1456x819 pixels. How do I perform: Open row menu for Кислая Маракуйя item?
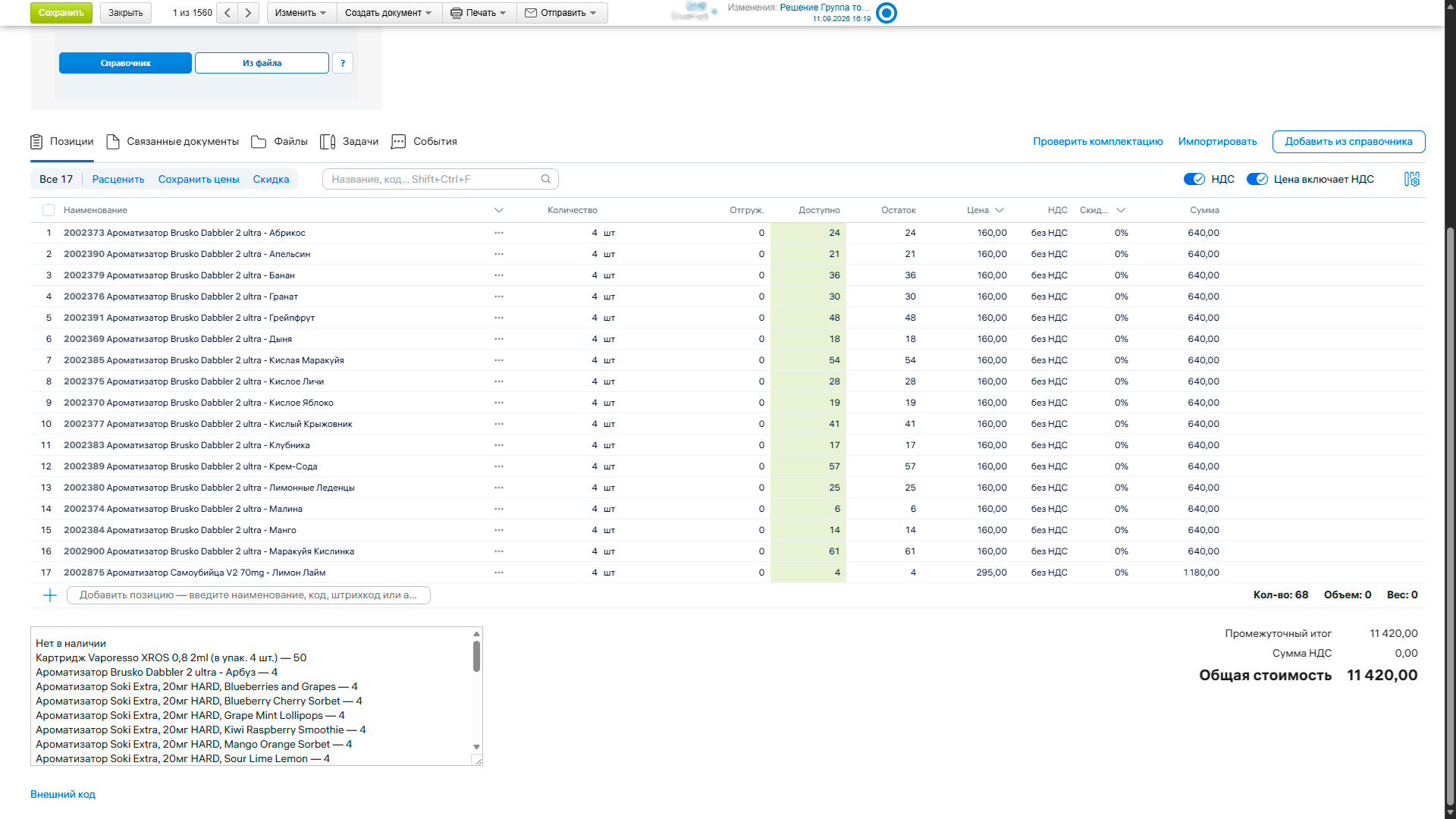pyautogui.click(x=499, y=360)
